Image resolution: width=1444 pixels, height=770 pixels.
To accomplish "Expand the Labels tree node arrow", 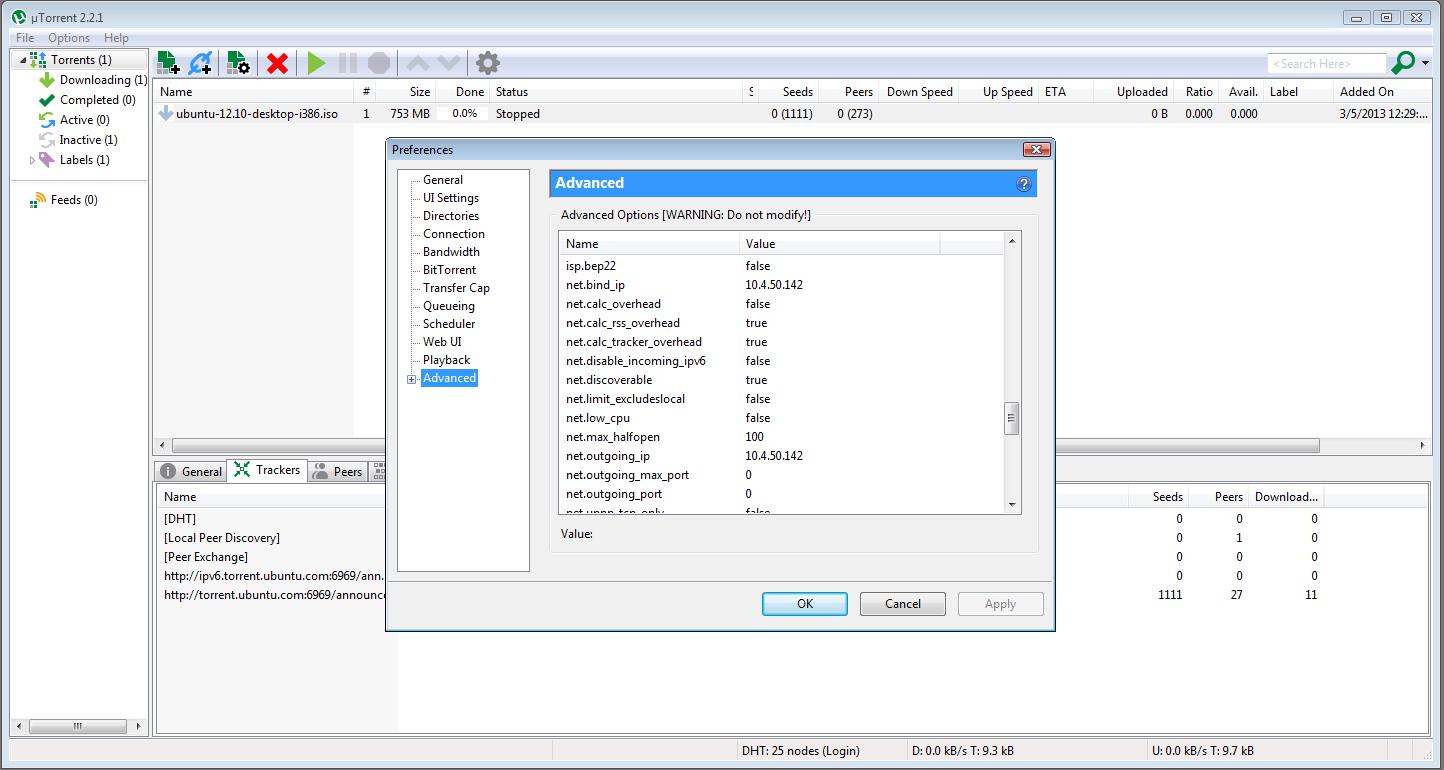I will (32, 160).
